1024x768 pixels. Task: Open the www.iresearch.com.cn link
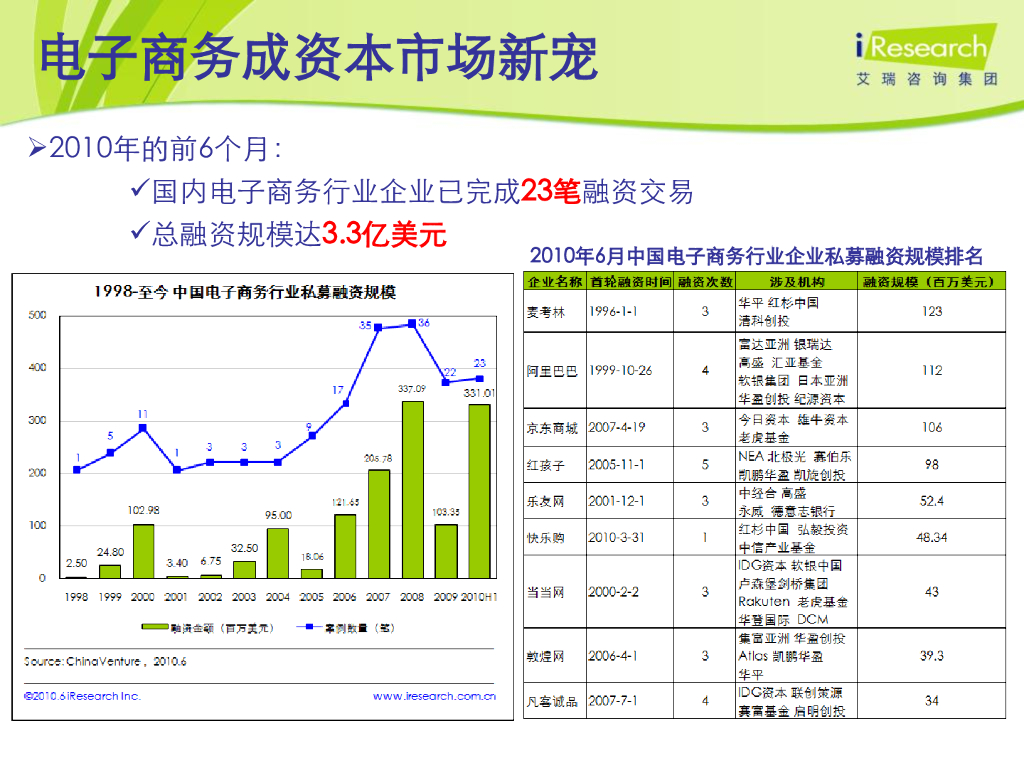pos(434,696)
